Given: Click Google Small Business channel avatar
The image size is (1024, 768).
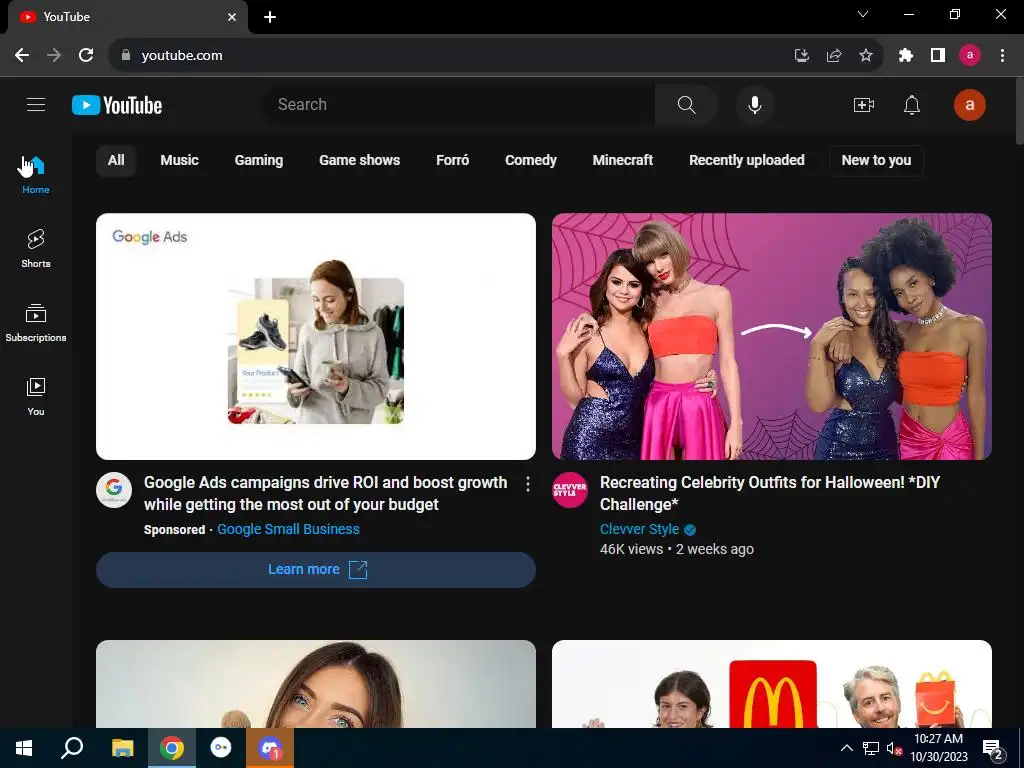Looking at the screenshot, I should (114, 490).
